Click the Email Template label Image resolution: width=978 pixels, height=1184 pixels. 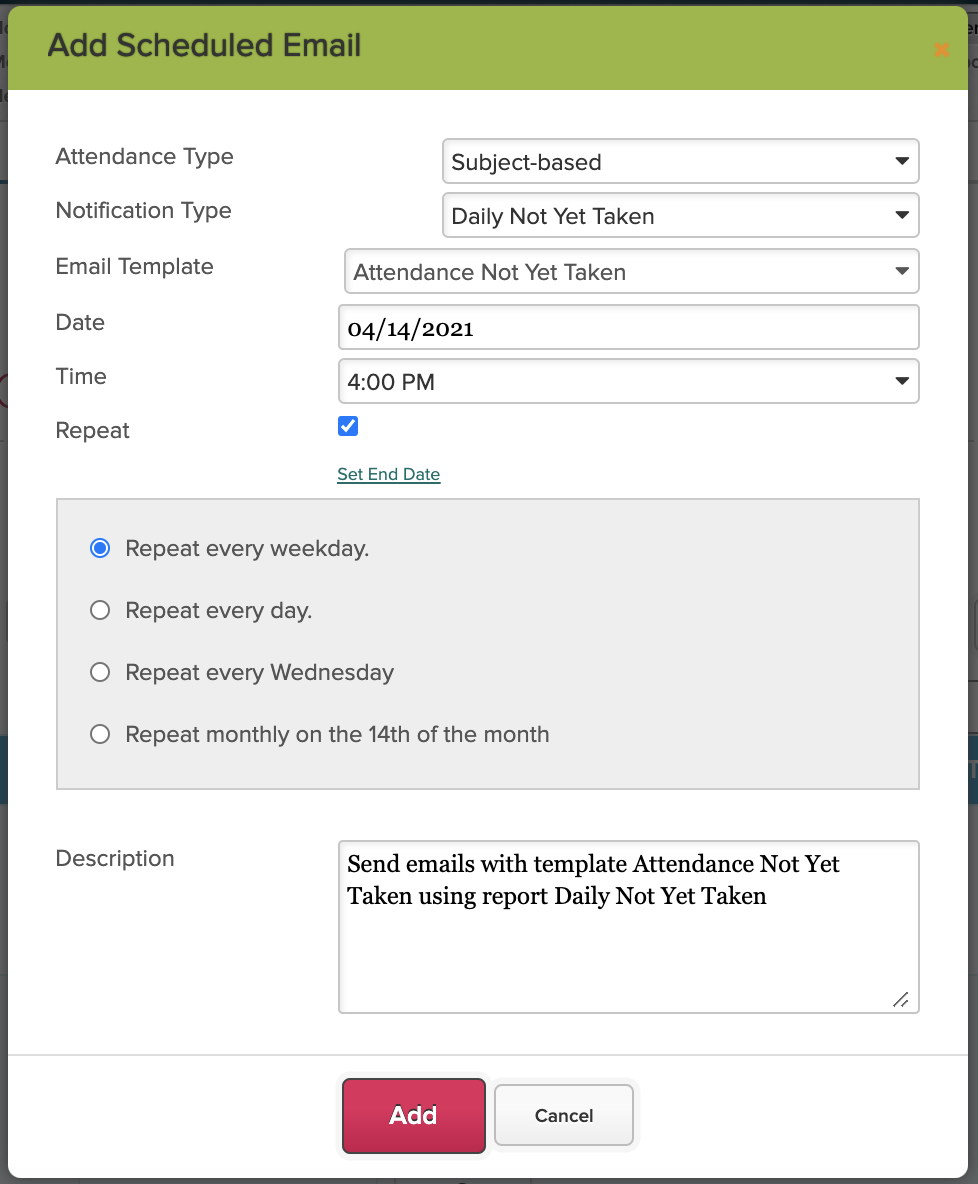pyautogui.click(x=134, y=267)
